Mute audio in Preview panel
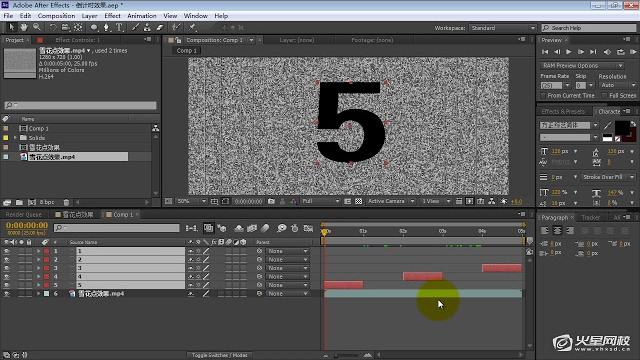 pos(607,52)
